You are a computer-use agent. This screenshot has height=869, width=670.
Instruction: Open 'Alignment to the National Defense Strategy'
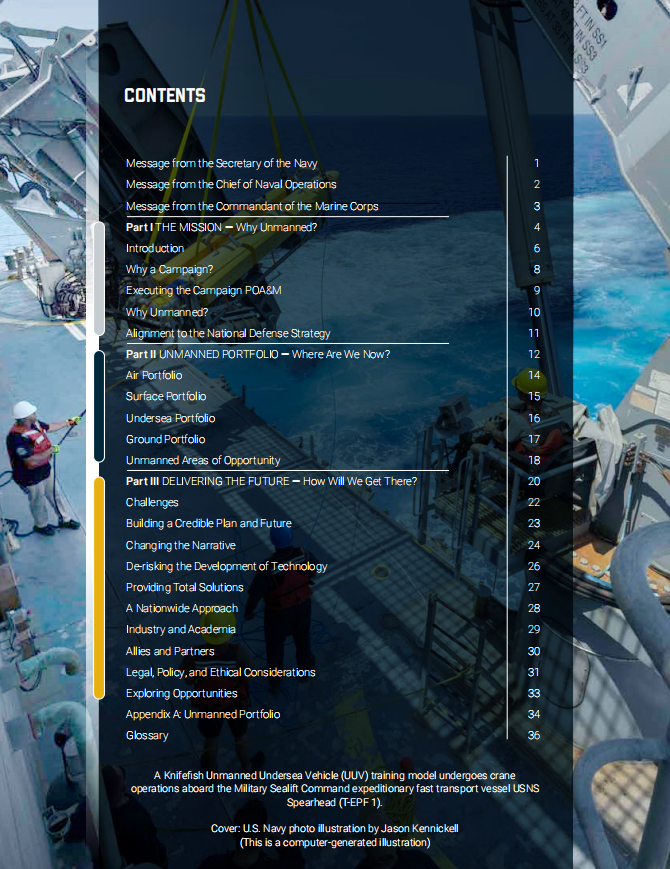pos(228,333)
